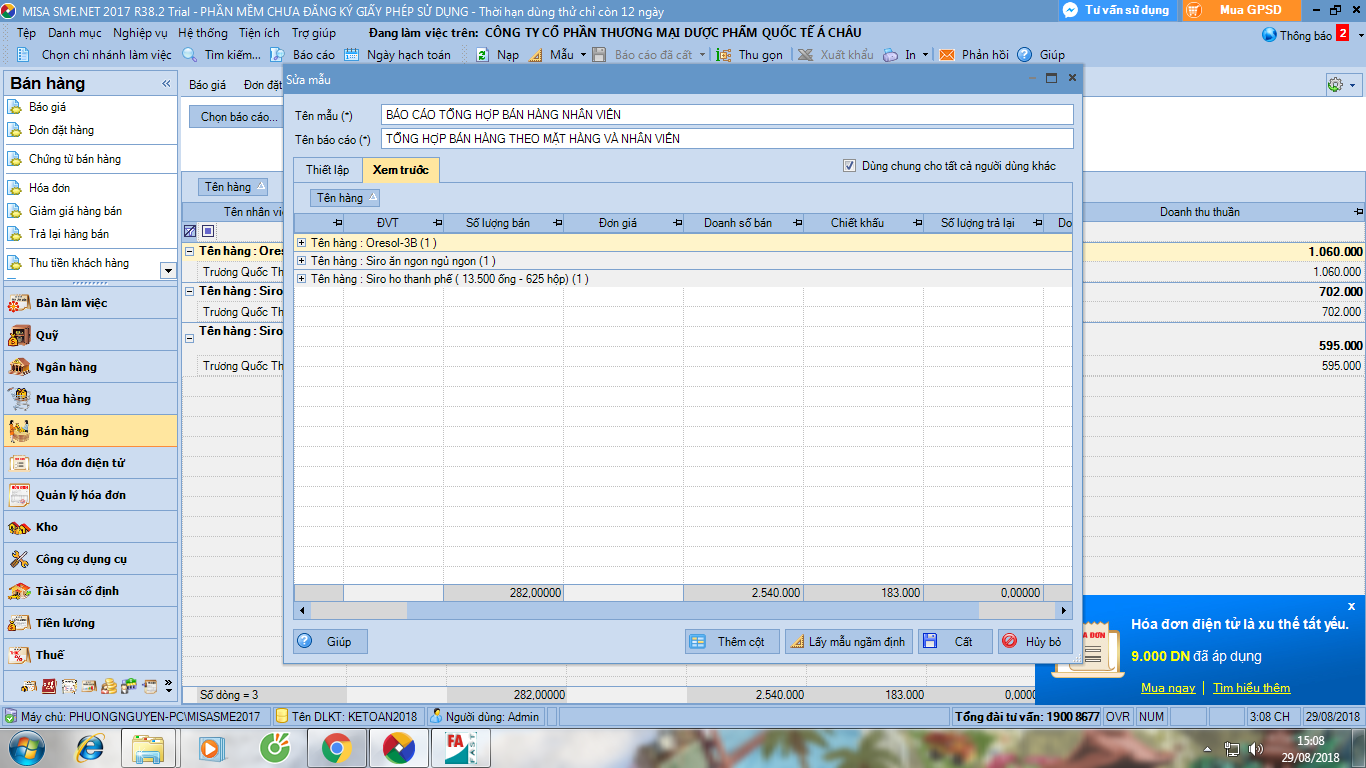Click the Tên báo cáo input field

727,139
